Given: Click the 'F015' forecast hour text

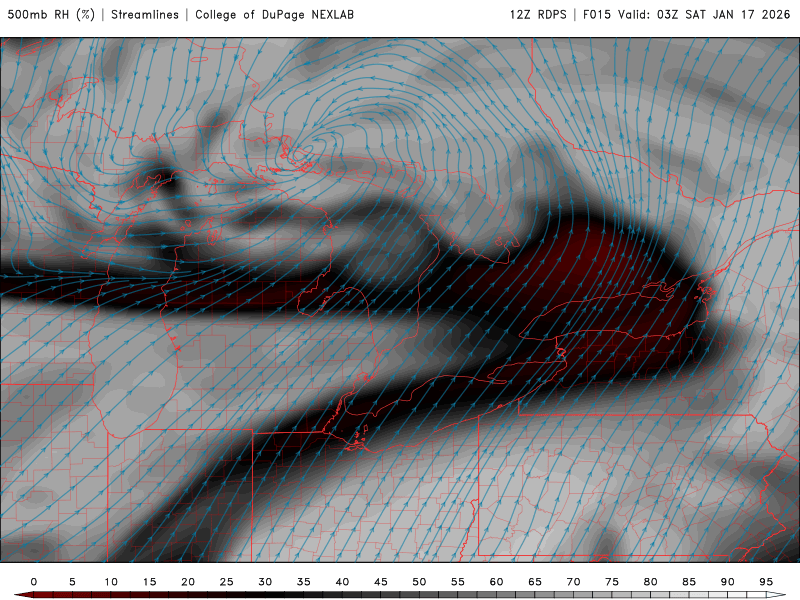Looking at the screenshot, I should pos(597,15).
